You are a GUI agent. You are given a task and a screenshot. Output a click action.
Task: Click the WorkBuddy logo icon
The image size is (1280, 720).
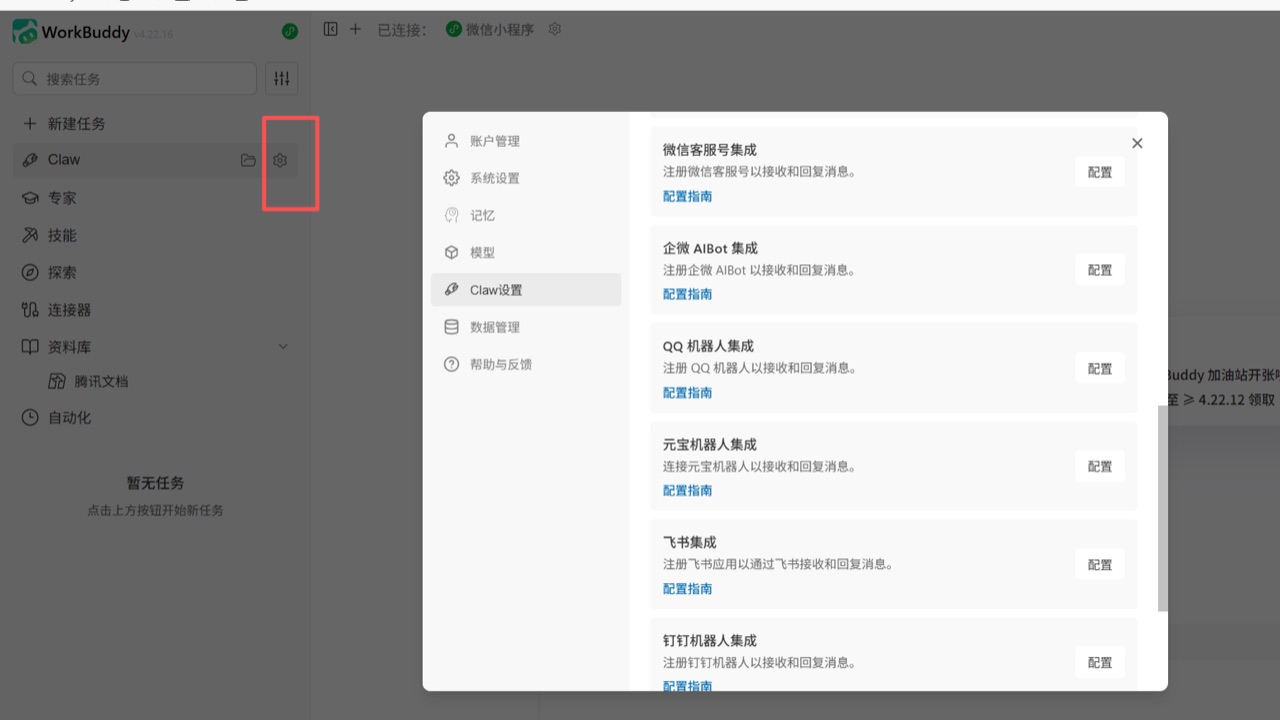coord(25,32)
